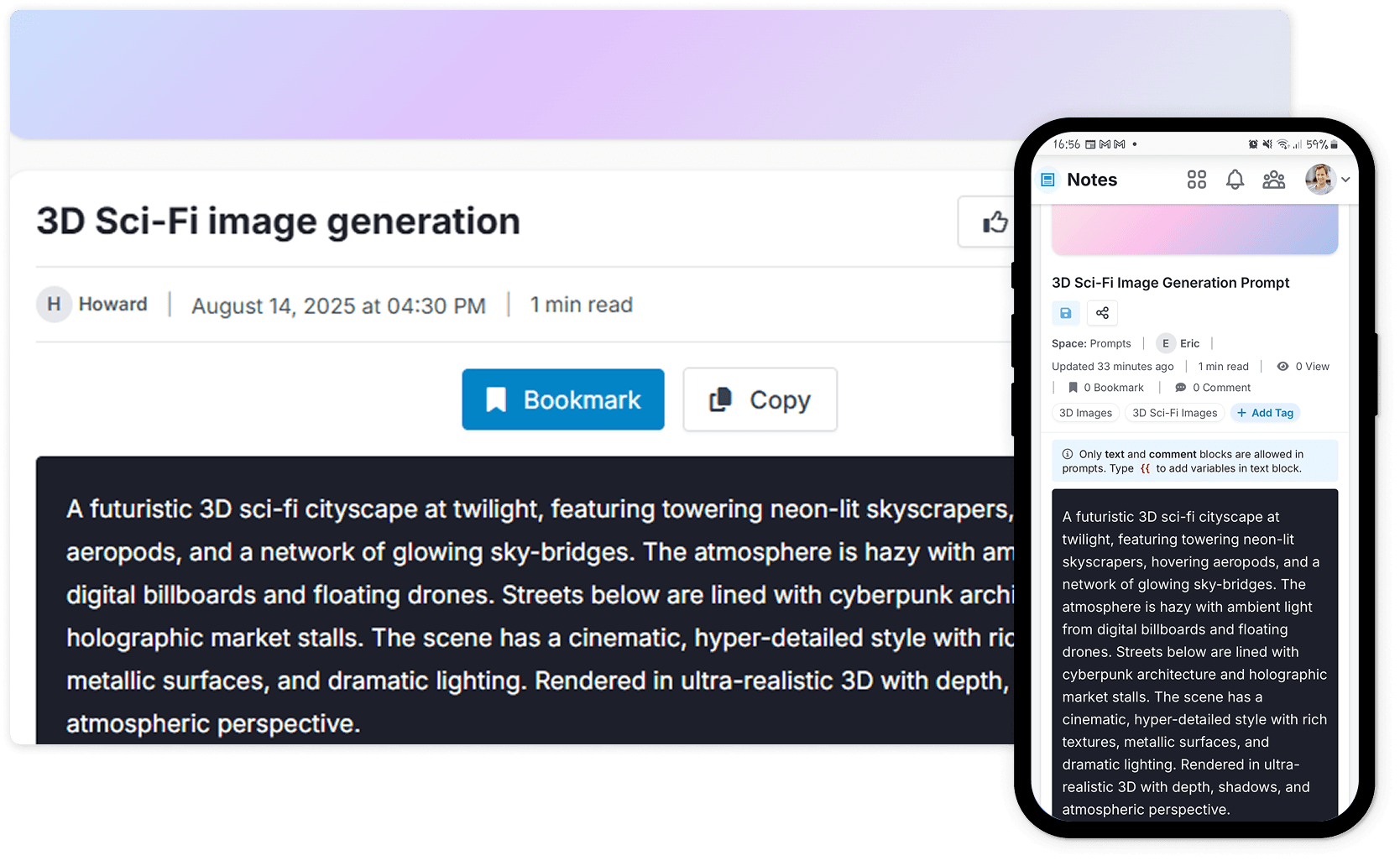Click the blue Bookmark button
This screenshot has width=1400, height=866.
pos(563,399)
